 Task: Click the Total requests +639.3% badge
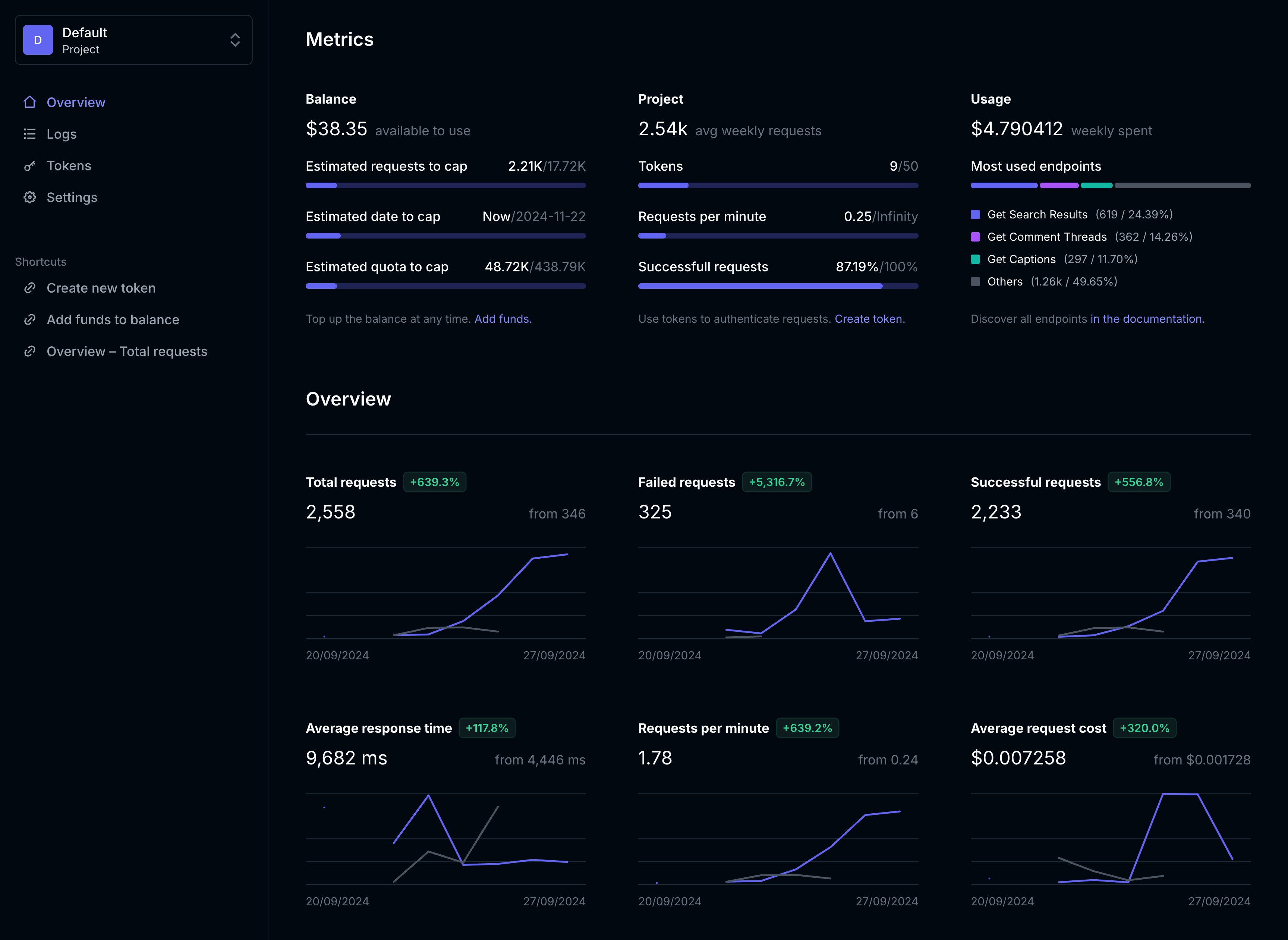(434, 482)
